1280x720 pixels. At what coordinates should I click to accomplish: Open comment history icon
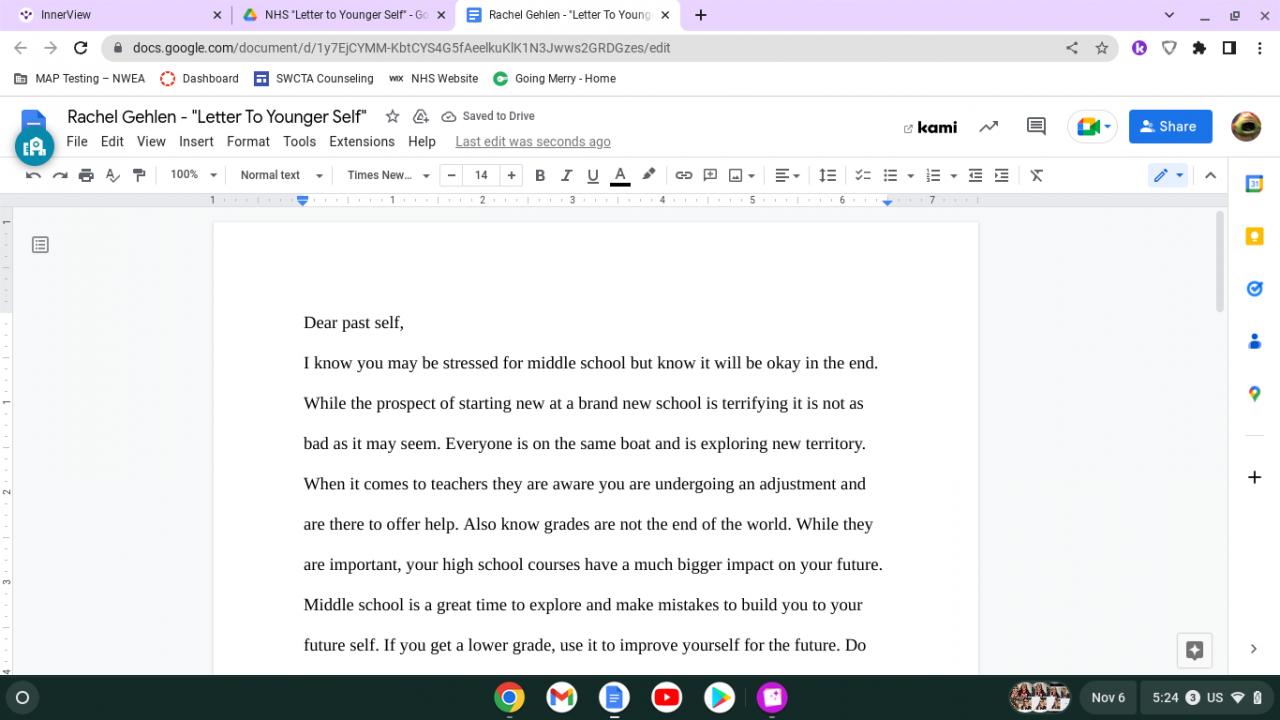(x=1036, y=127)
